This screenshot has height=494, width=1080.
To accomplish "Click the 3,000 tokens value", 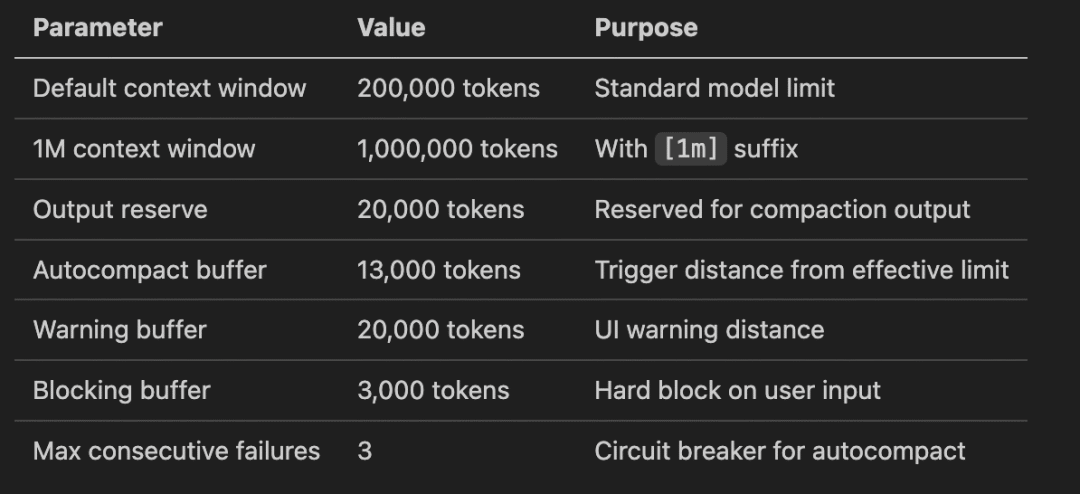I will point(433,391).
